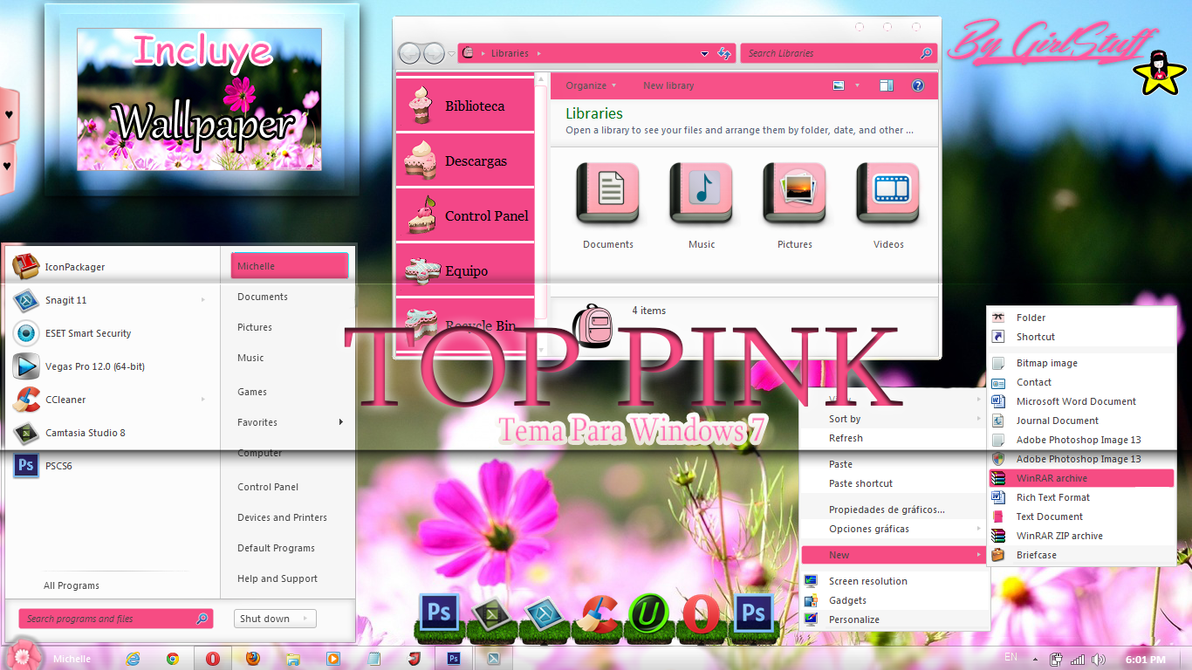Open first Photoshop icon in dock
Image resolution: width=1192 pixels, height=670 pixels.
(439, 613)
